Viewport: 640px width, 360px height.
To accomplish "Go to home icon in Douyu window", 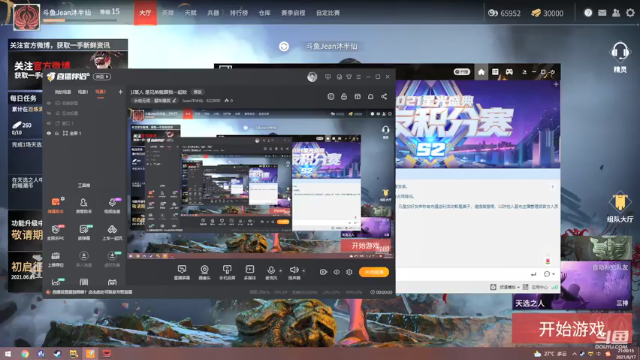I will click(x=481, y=72).
